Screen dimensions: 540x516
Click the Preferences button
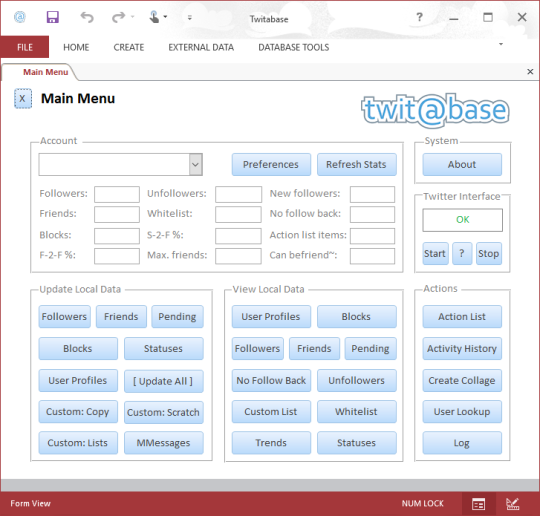(271, 164)
